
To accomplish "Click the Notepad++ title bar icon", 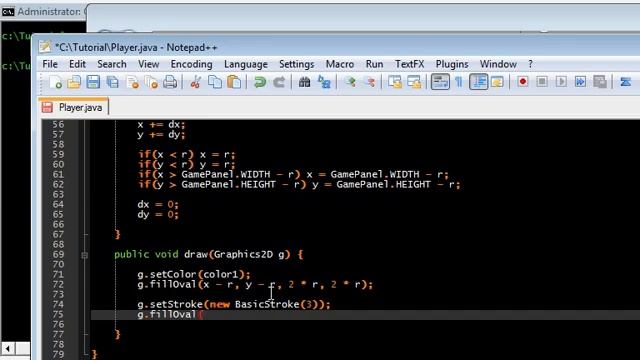I will click(45, 47).
